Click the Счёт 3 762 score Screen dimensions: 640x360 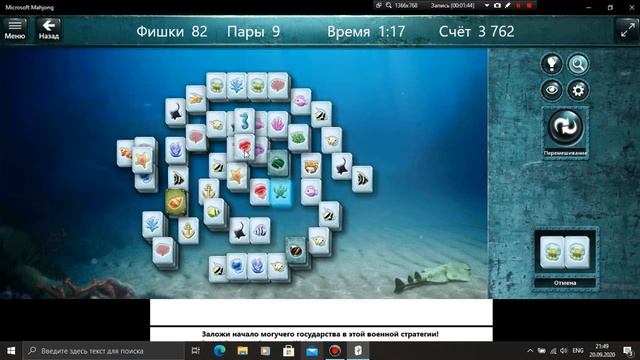coord(476,31)
